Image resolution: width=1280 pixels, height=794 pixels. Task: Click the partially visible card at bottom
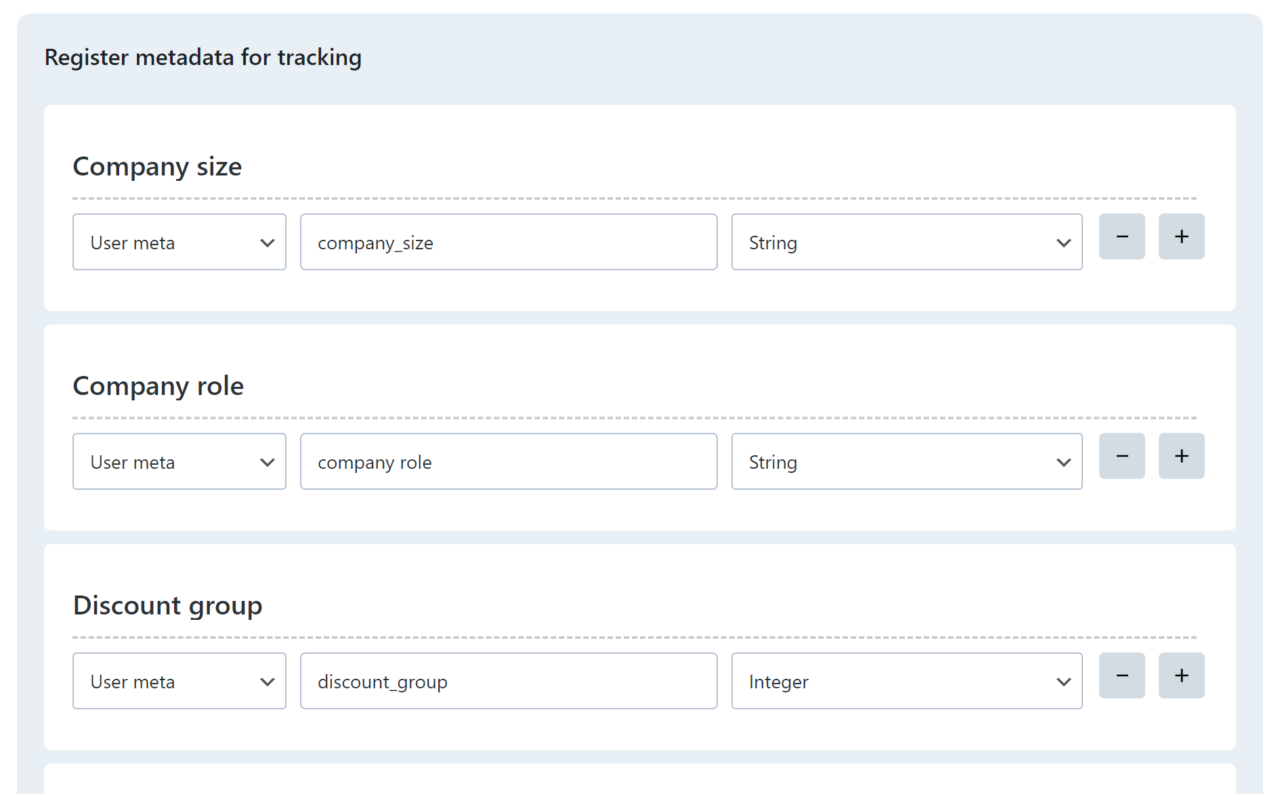point(639,779)
